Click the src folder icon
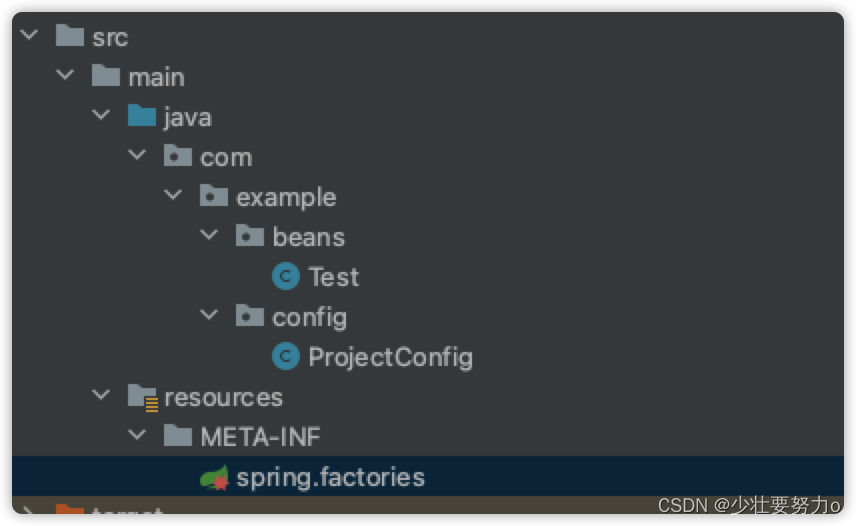Viewport: 856px width, 526px height. click(70, 37)
